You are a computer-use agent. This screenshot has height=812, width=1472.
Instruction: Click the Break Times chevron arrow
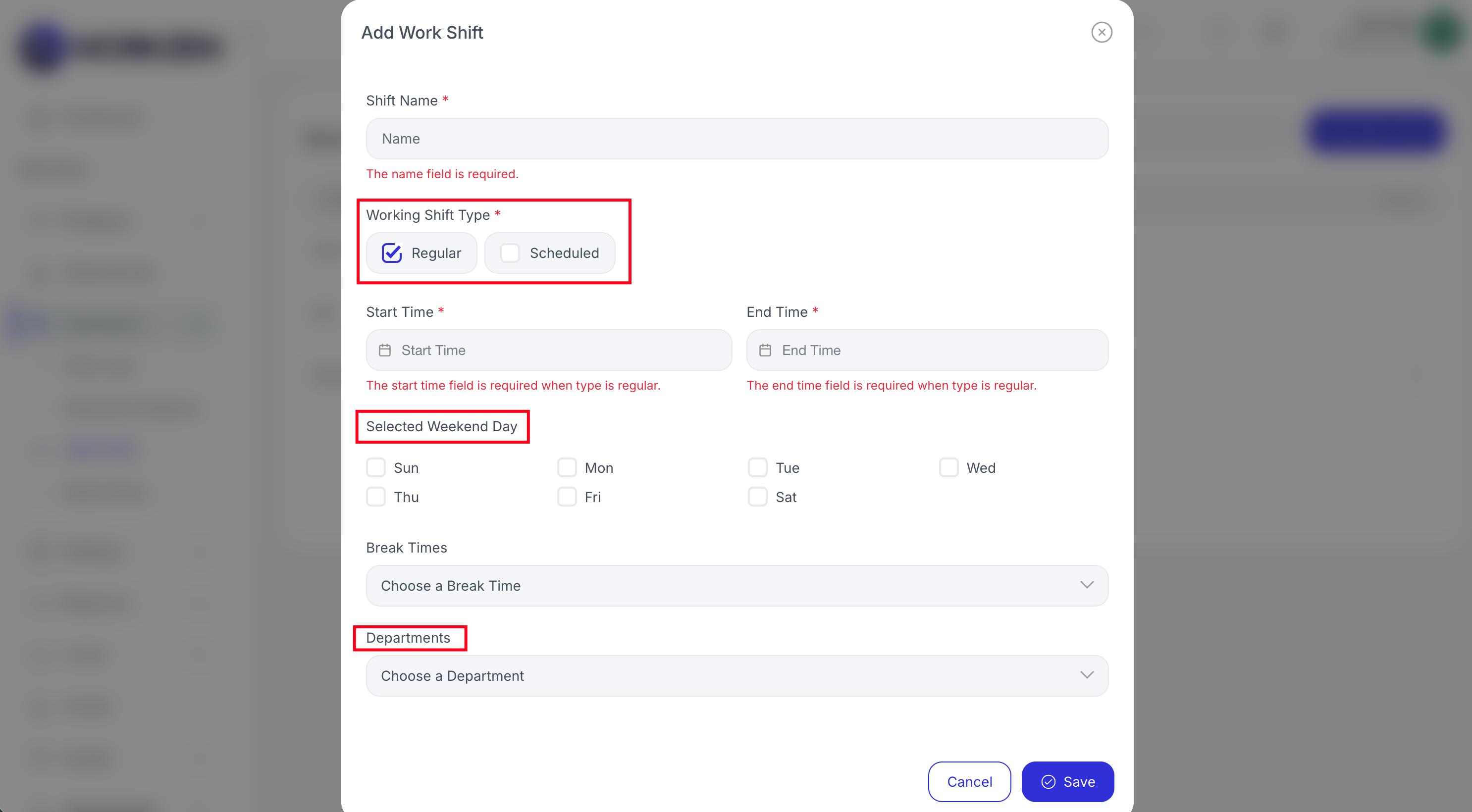coord(1086,585)
